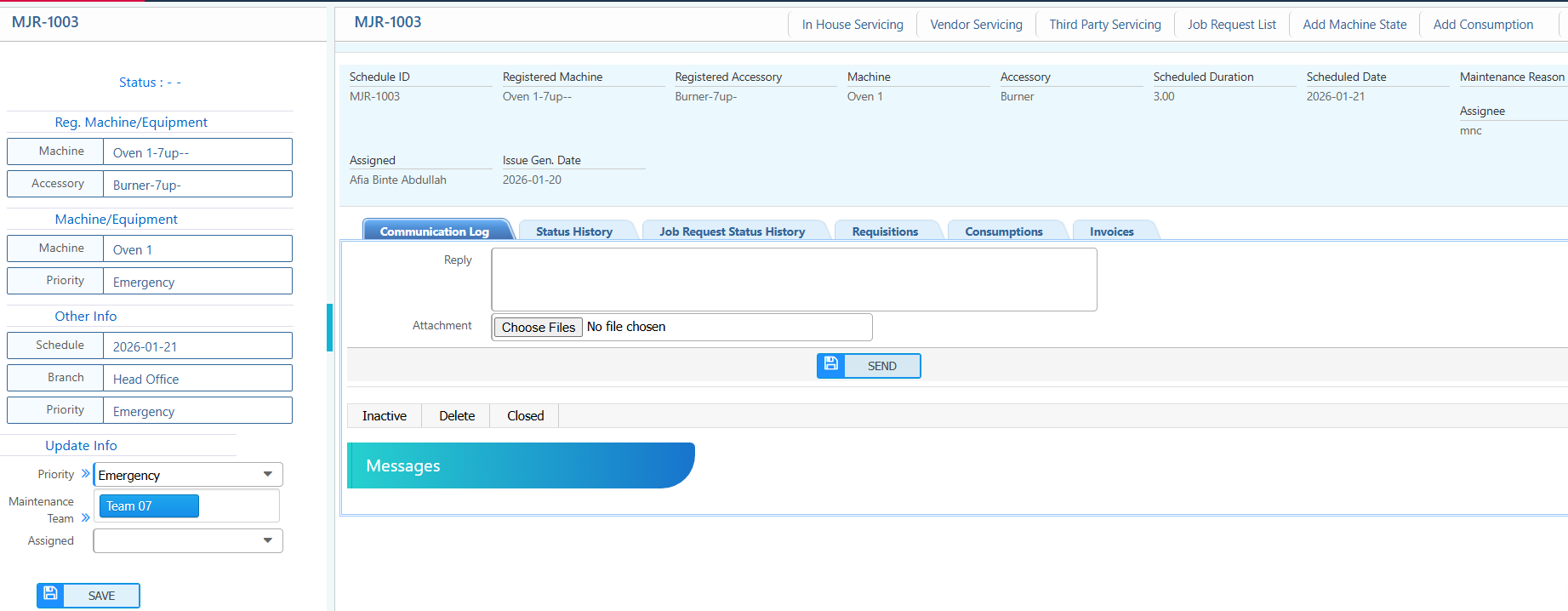The height and width of the screenshot is (611, 1568).
Task: Go to Add Machine State
Action: pos(1354,25)
